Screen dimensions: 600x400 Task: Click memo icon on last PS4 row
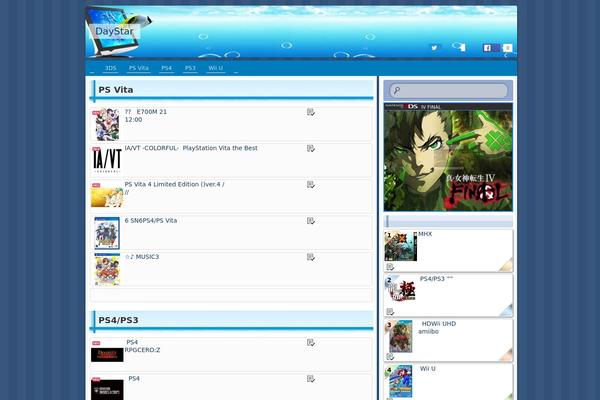click(311, 379)
